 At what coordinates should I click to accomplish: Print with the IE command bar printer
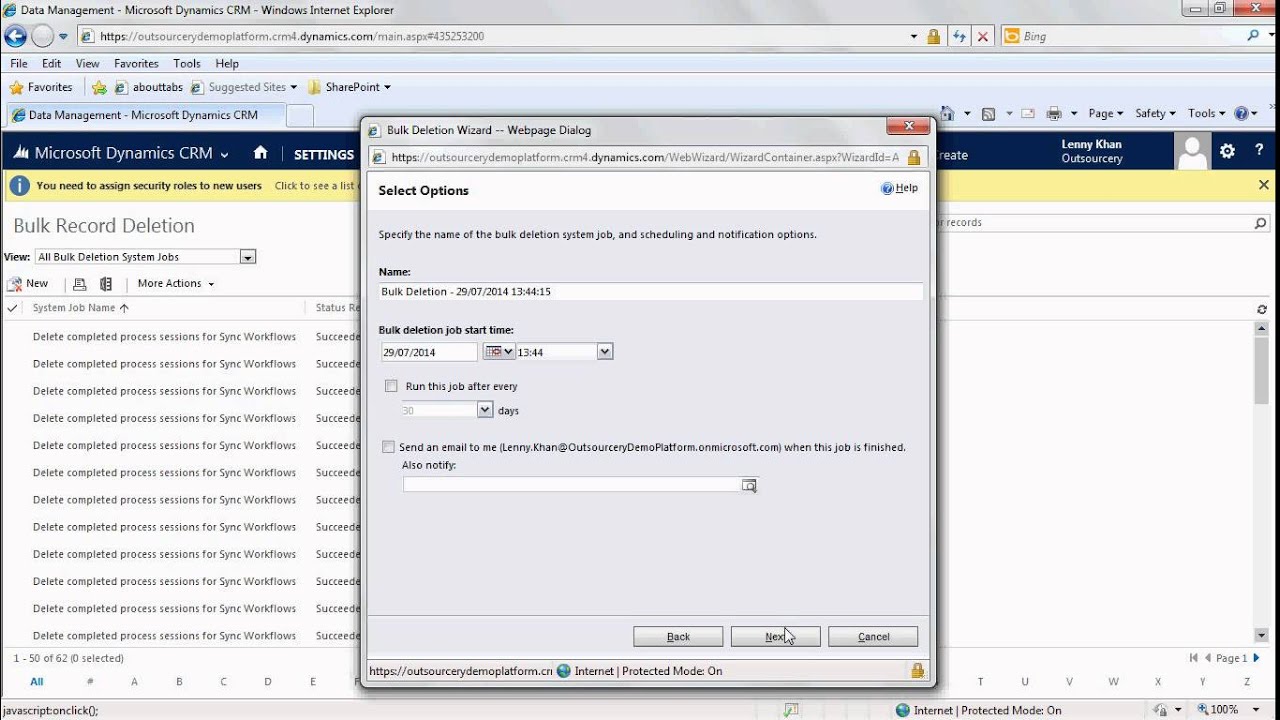pyautogui.click(x=1054, y=113)
